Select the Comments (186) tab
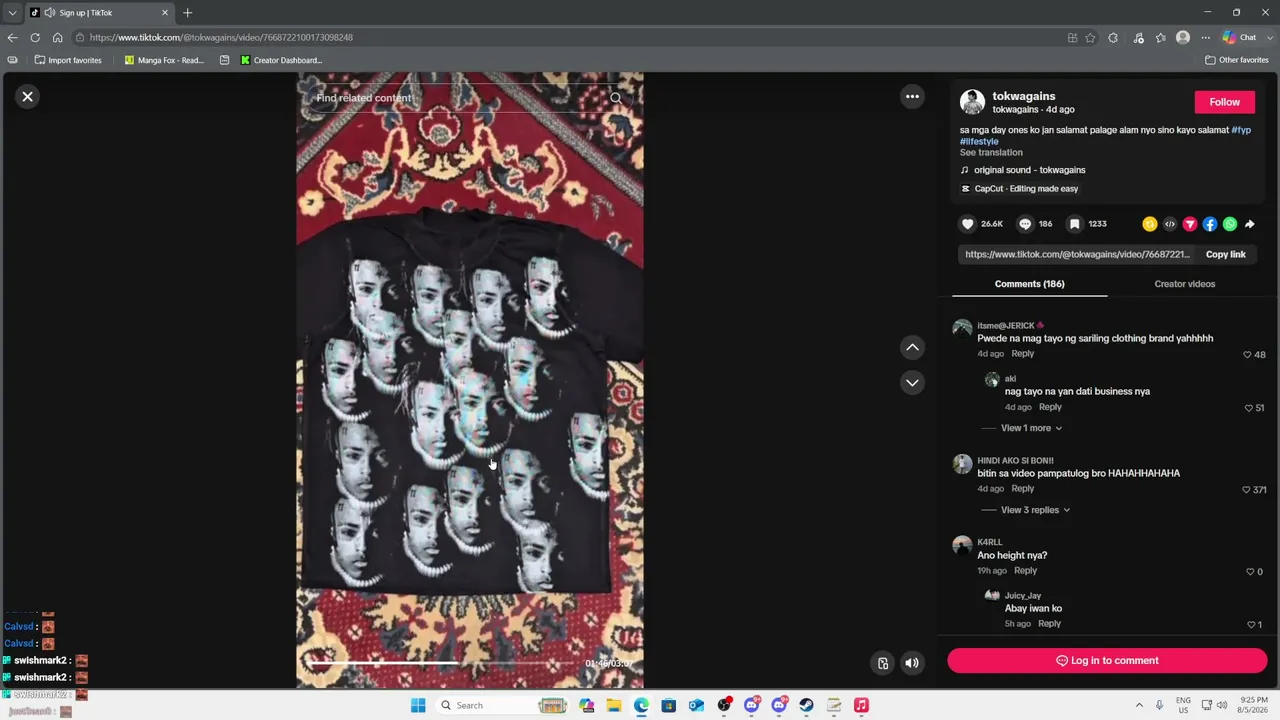The width and height of the screenshot is (1280, 720). 1030,284
